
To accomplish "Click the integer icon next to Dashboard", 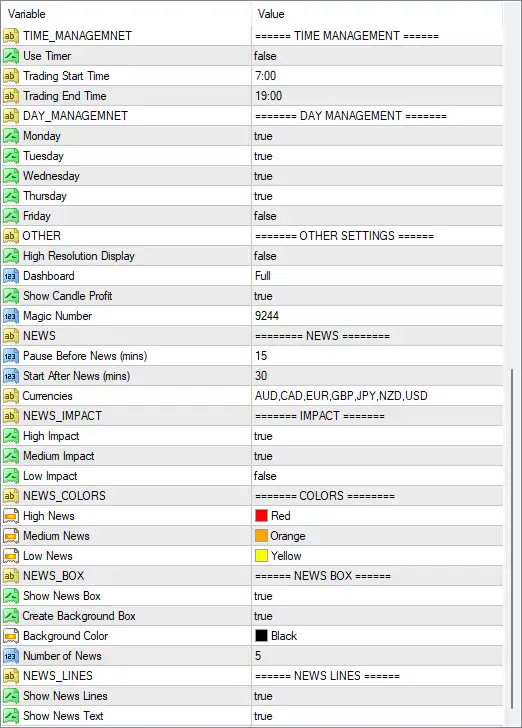I will tap(11, 276).
